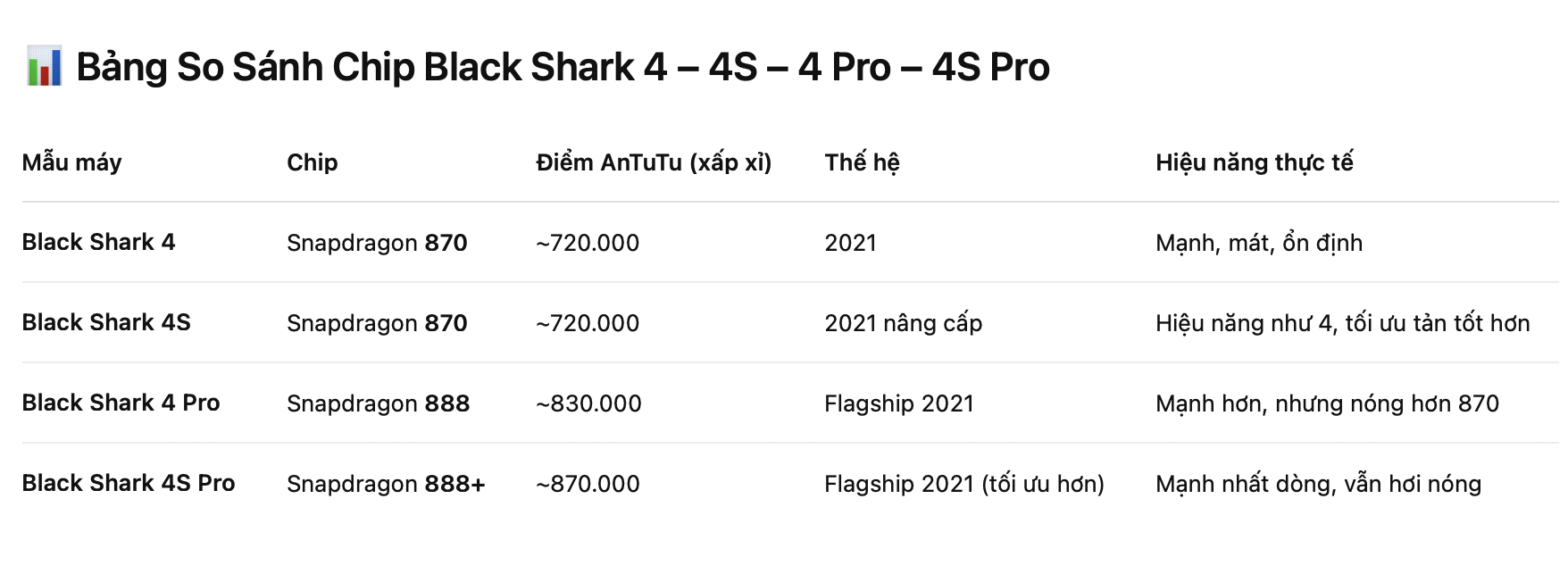Click "Mạnh nhất dòng, vẫn hơi nóng" cell
Screen dimensions: 1568x582
coord(1318,484)
